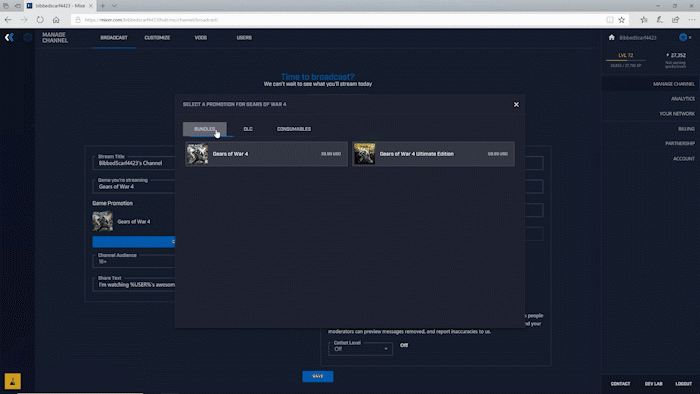Open Your Network in sidebar
The height and width of the screenshot is (394, 700).
[x=677, y=114]
